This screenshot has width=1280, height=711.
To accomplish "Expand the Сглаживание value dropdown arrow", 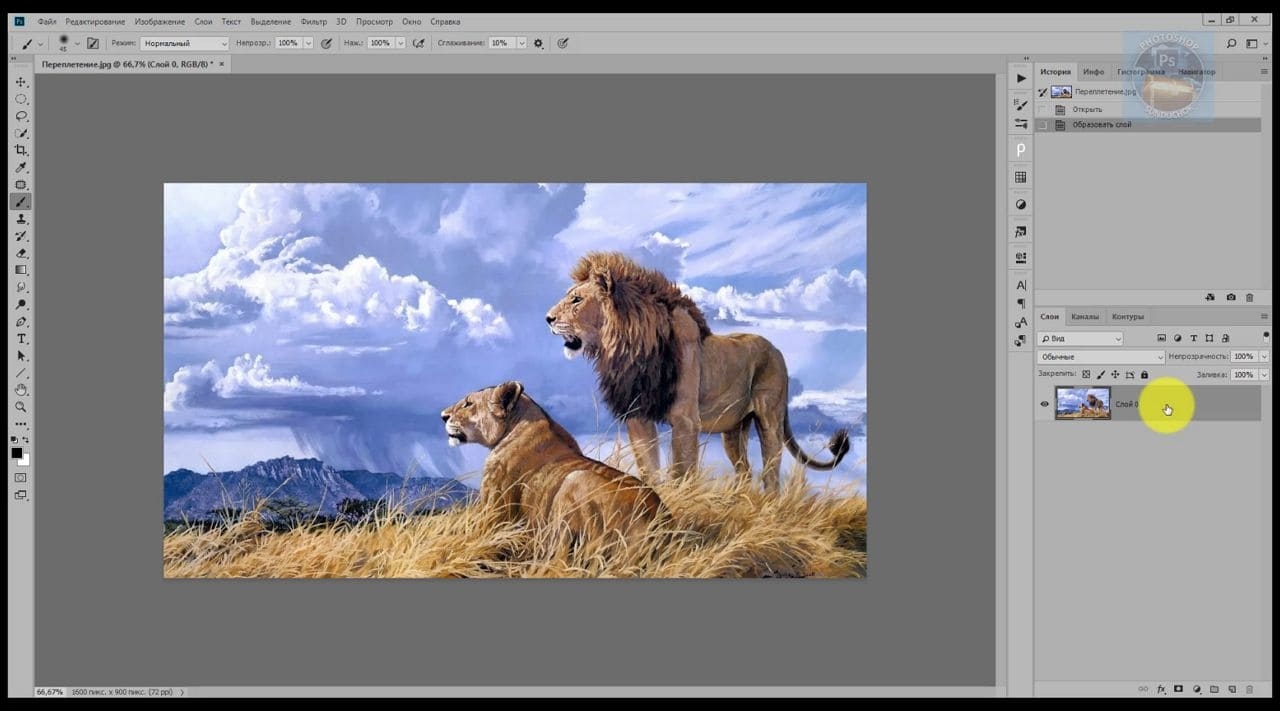I will click(x=521, y=43).
